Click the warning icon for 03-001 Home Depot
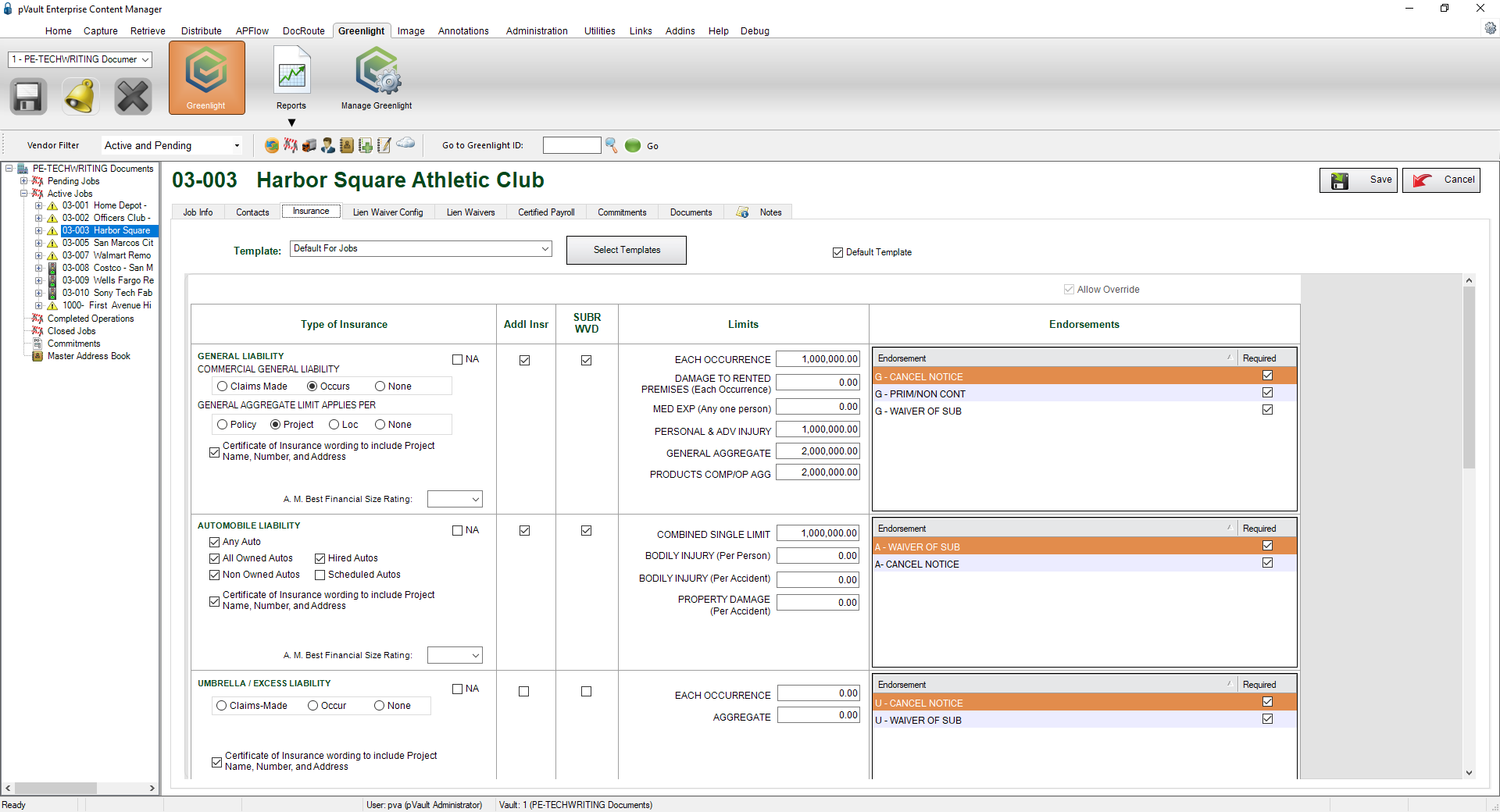This screenshot has height=812, width=1500. [52, 206]
